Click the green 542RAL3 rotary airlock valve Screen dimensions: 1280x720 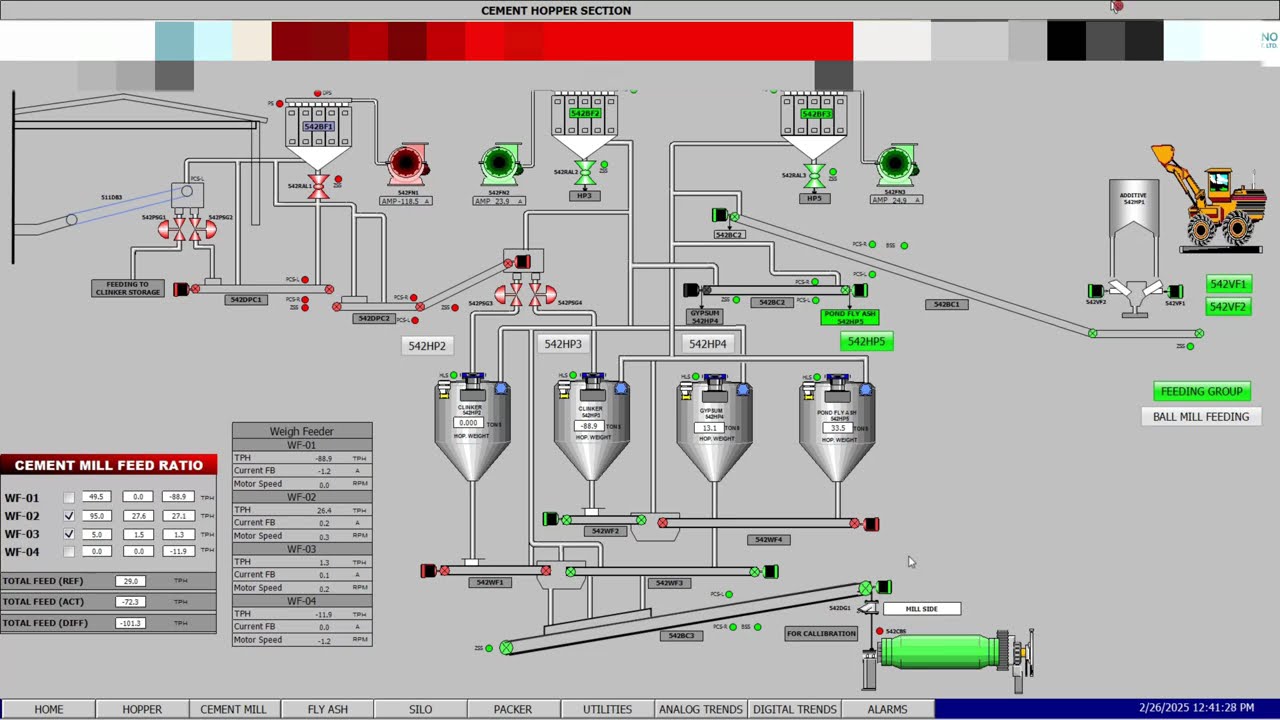(815, 176)
